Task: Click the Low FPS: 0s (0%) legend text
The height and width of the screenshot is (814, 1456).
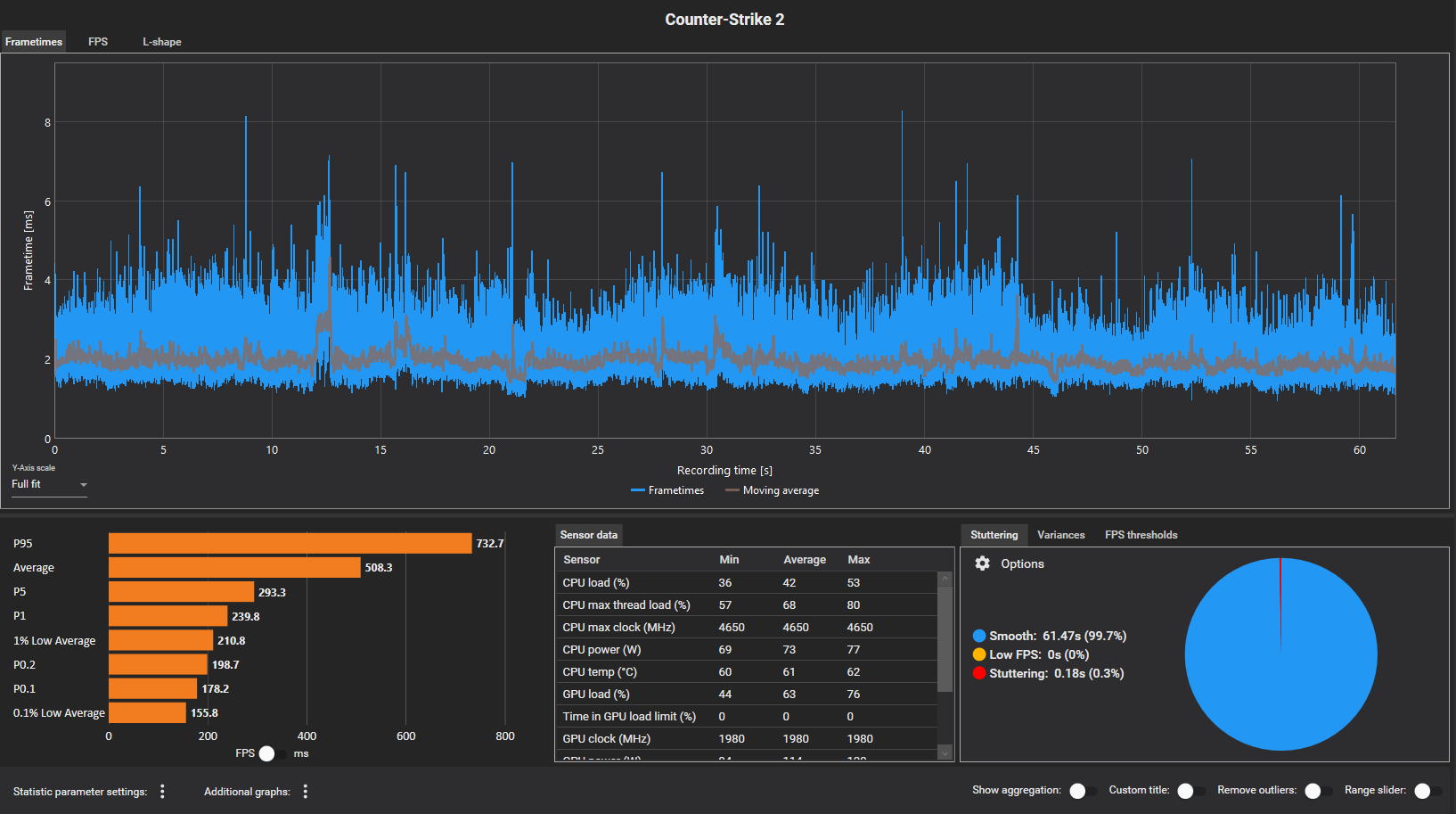Action: (x=1039, y=654)
